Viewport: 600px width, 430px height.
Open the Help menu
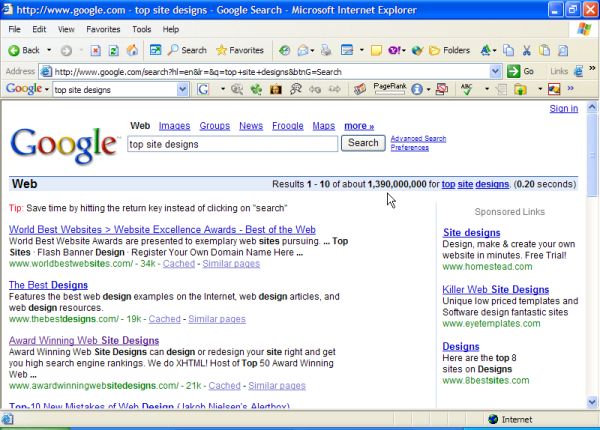(x=171, y=29)
